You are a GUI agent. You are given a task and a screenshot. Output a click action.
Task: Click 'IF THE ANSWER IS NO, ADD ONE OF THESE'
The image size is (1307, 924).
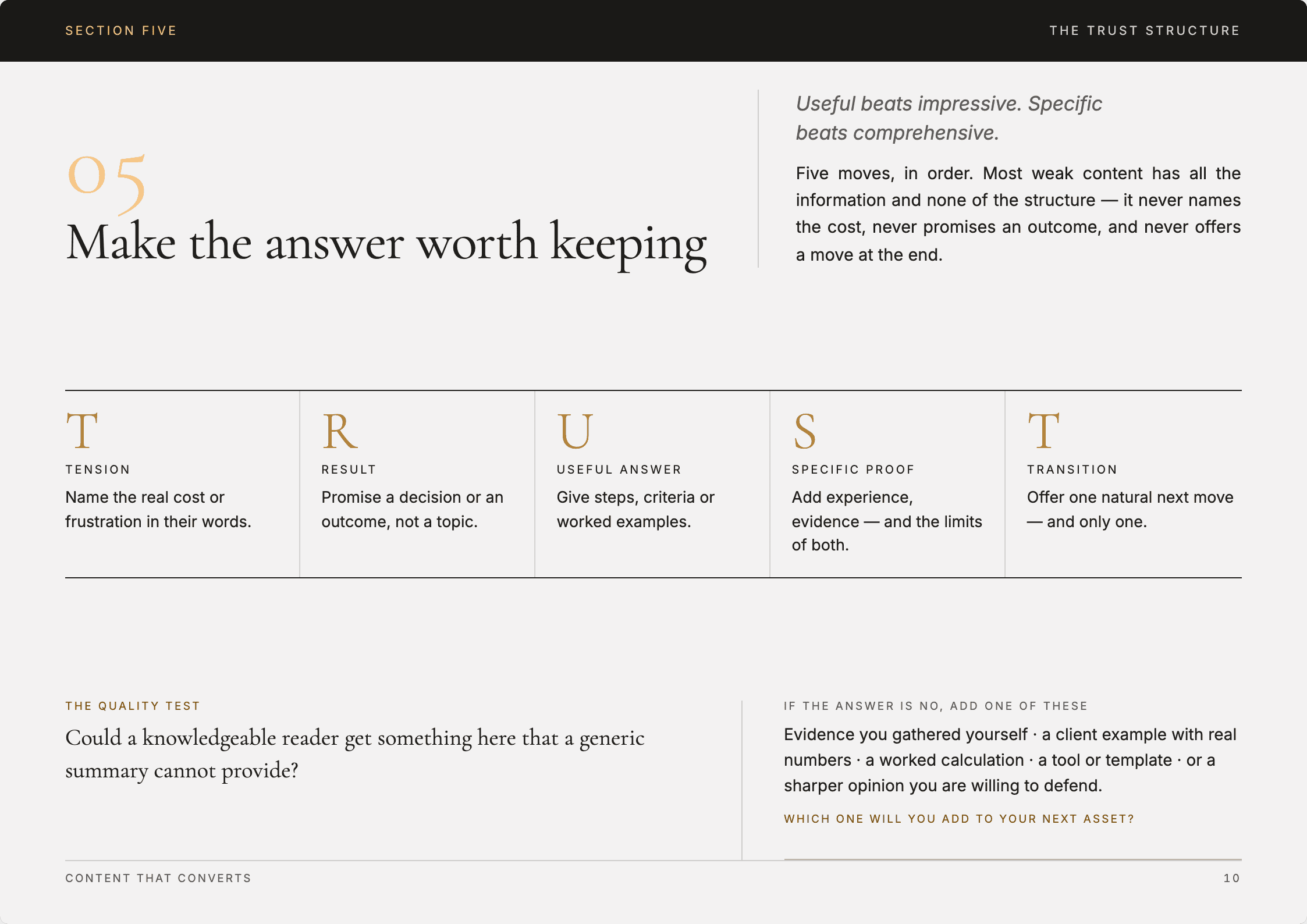(936, 706)
